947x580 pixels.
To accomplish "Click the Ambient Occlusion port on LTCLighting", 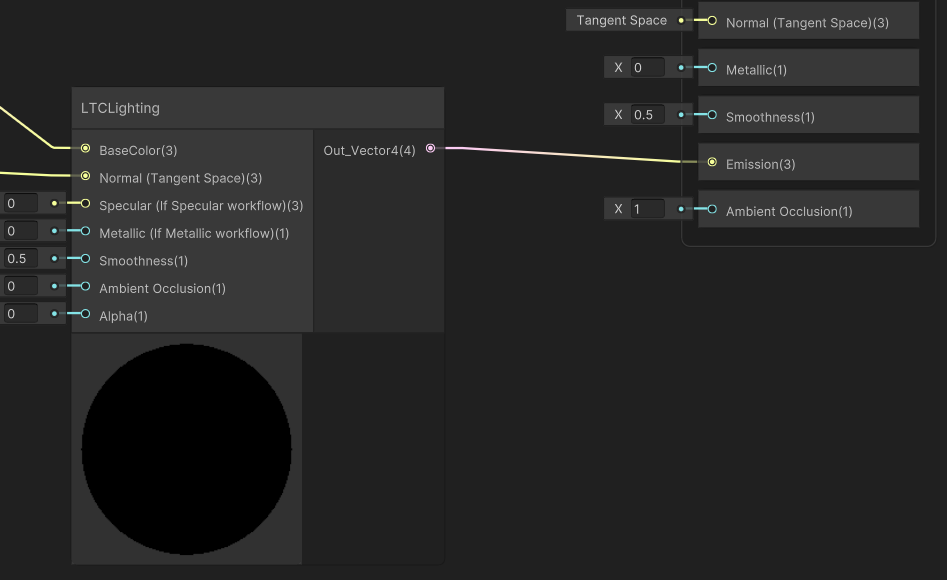I will point(86,287).
